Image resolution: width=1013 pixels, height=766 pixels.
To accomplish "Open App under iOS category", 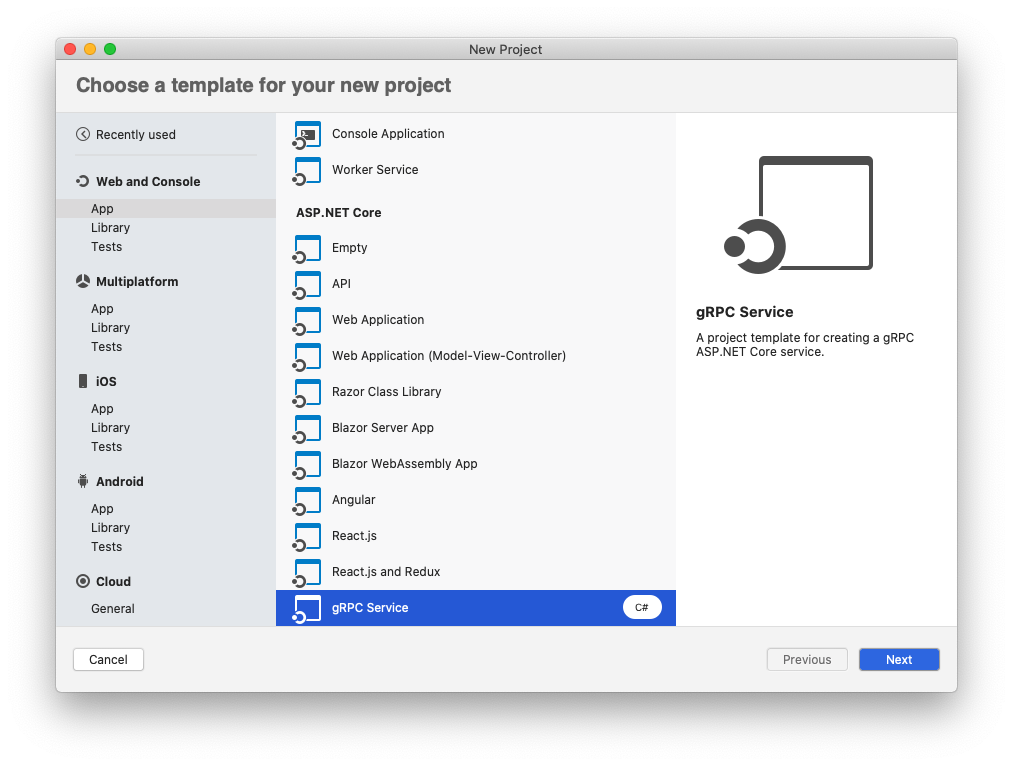I will point(102,409).
